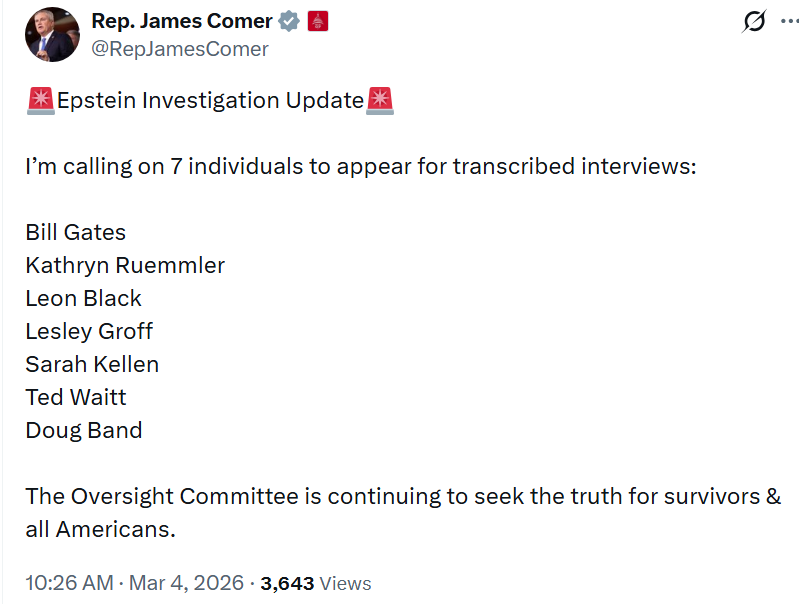799x604 pixels.
Task: Click the siren emoji after 'Update'
Action: click(x=380, y=100)
